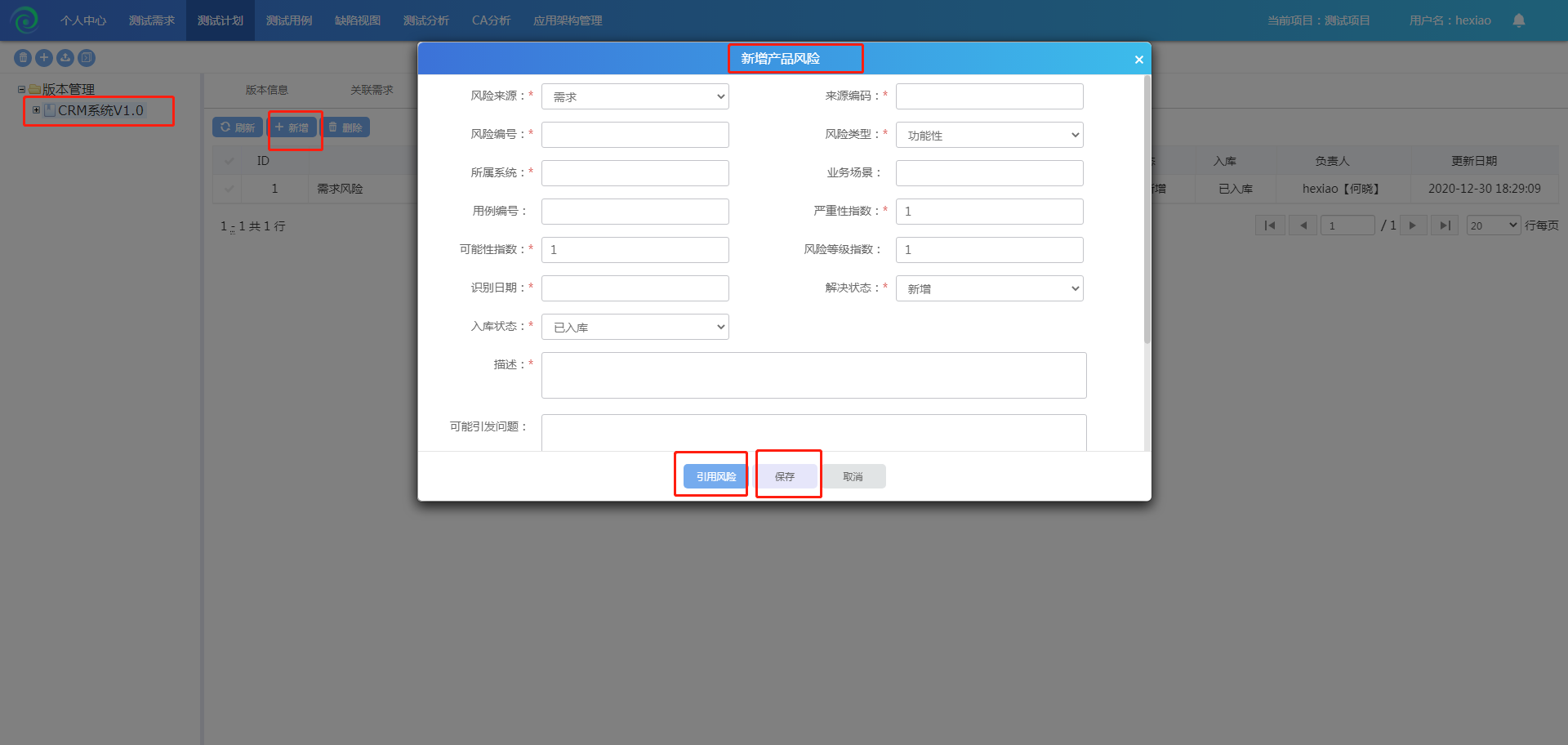
Task: Open the 测试分析 menu
Action: pos(426,20)
